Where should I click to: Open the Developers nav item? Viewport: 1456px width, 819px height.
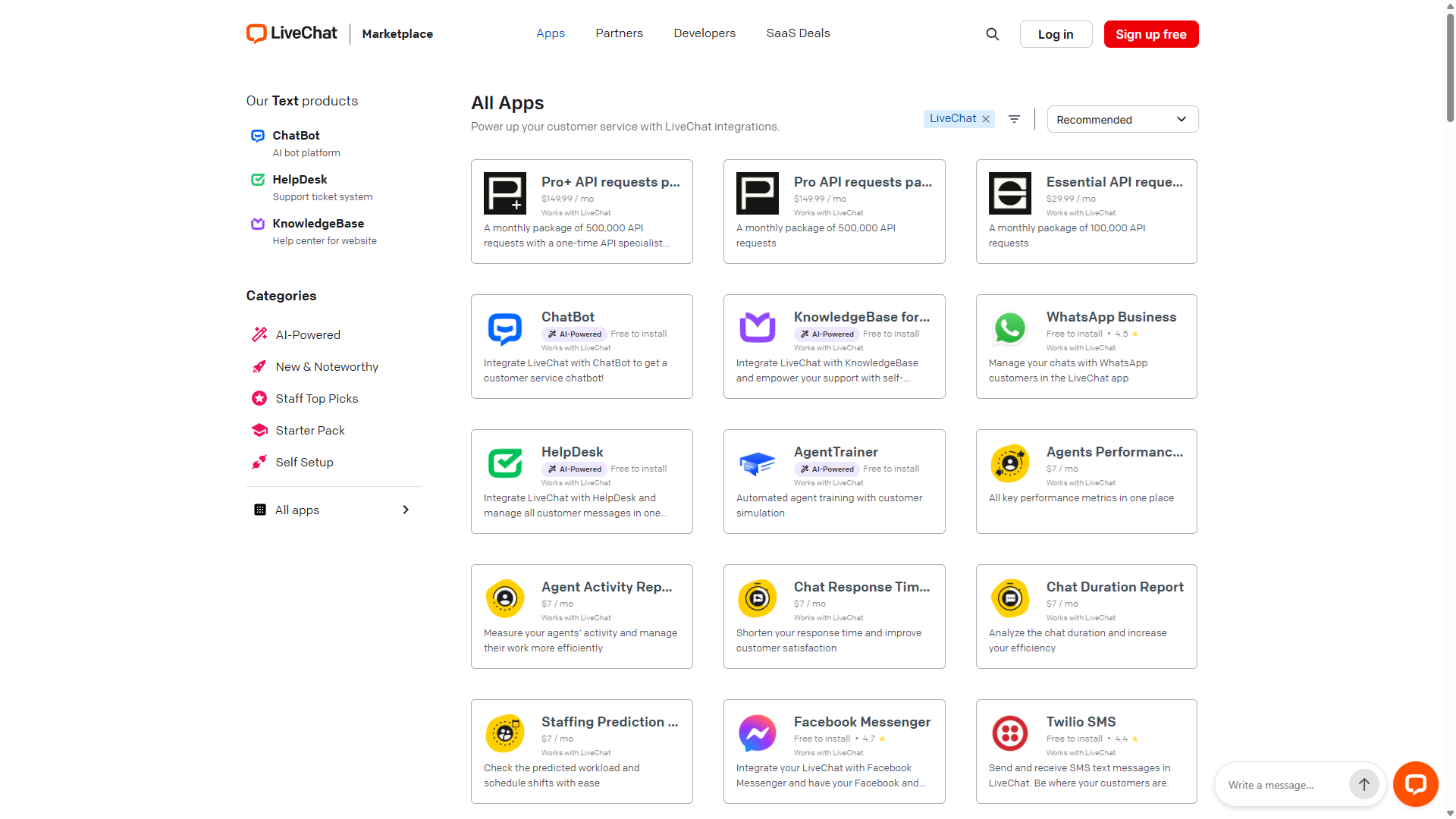click(704, 33)
